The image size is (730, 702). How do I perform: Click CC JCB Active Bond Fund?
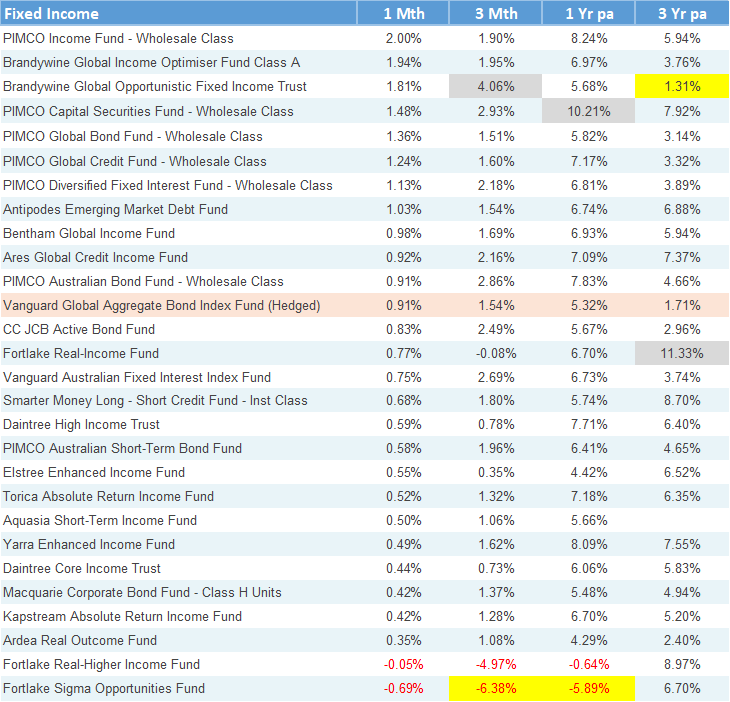79,330
